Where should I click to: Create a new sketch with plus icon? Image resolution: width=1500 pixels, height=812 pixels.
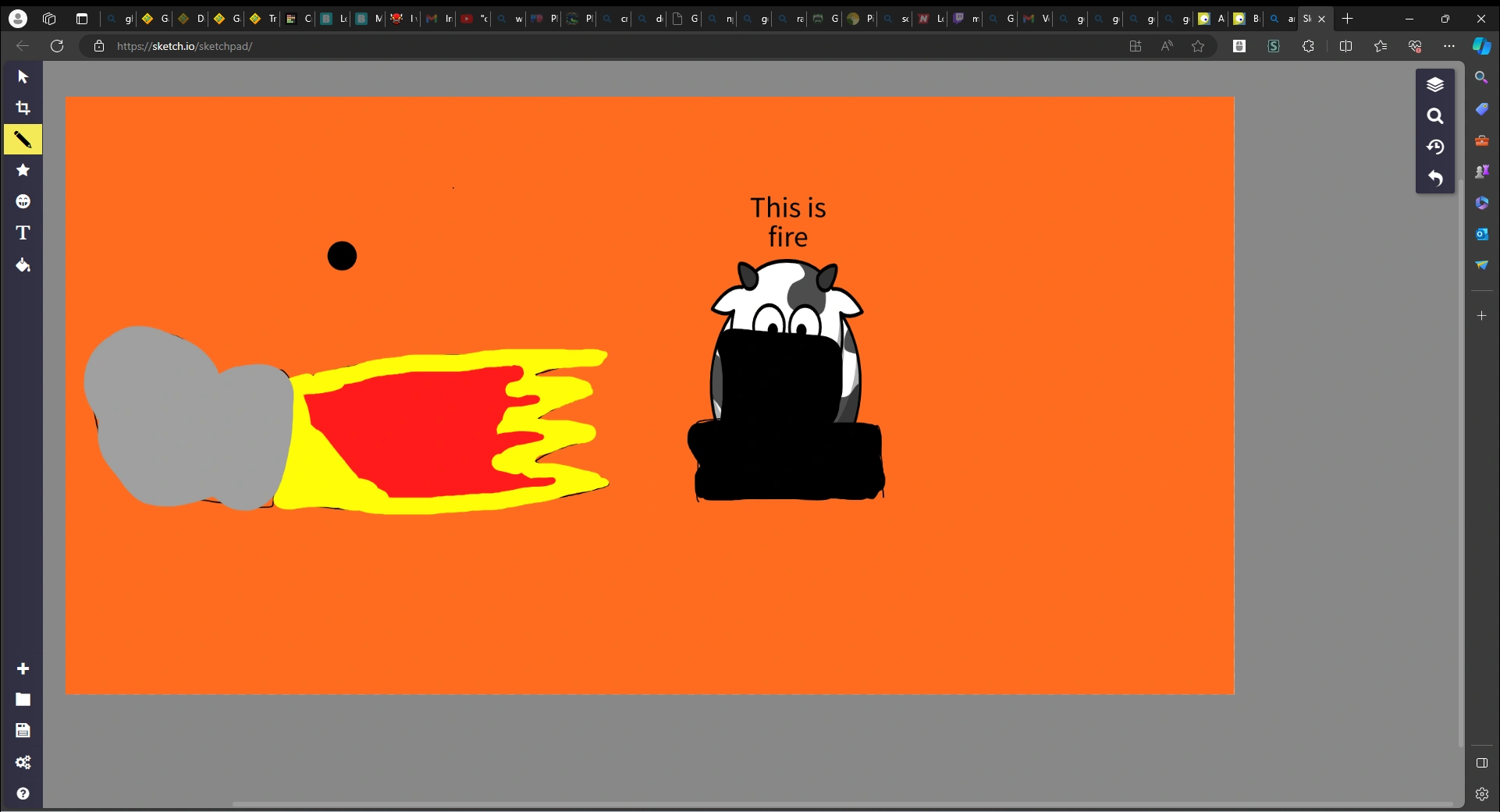pyautogui.click(x=23, y=668)
